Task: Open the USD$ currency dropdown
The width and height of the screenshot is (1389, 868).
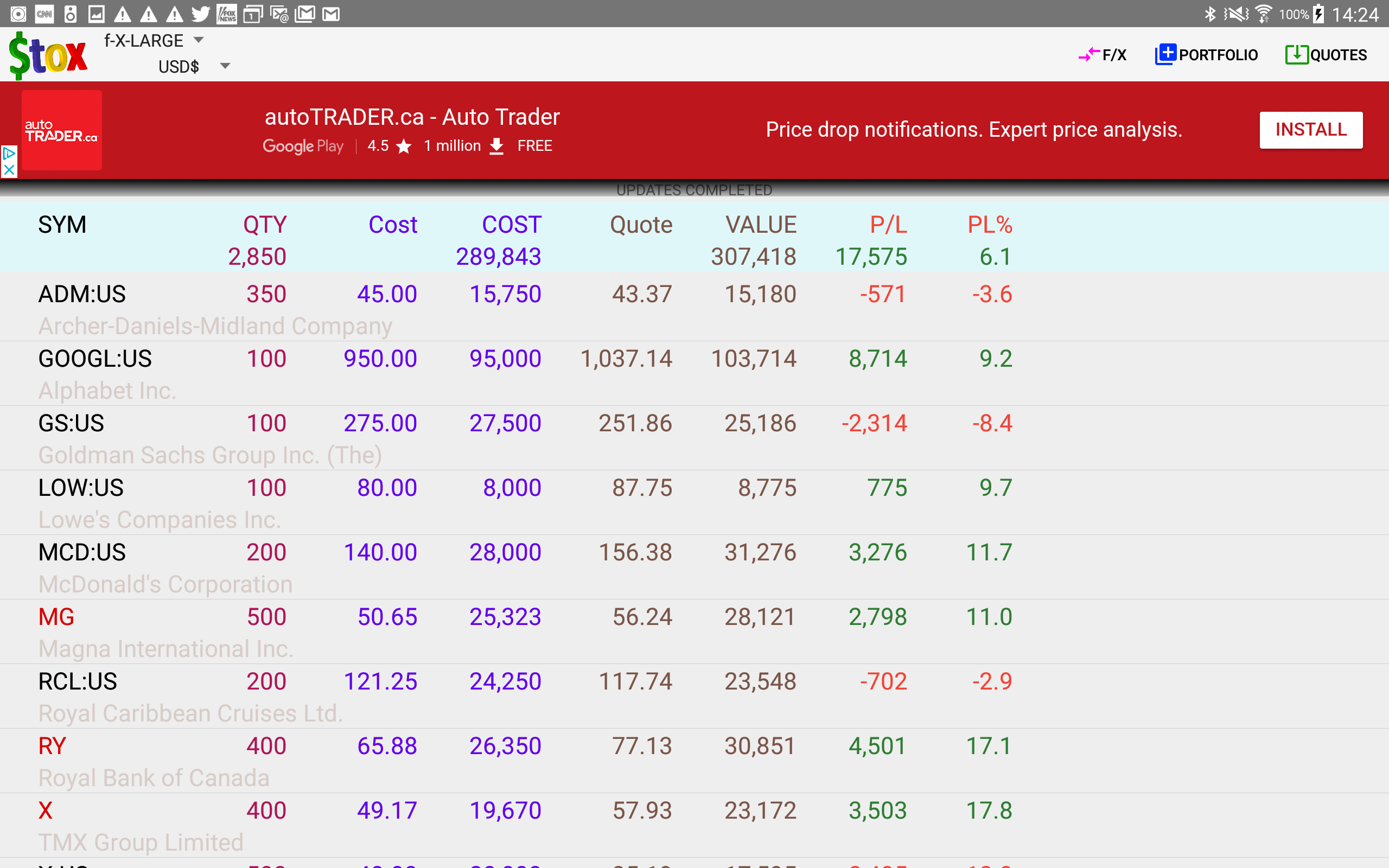Action: coord(225,67)
